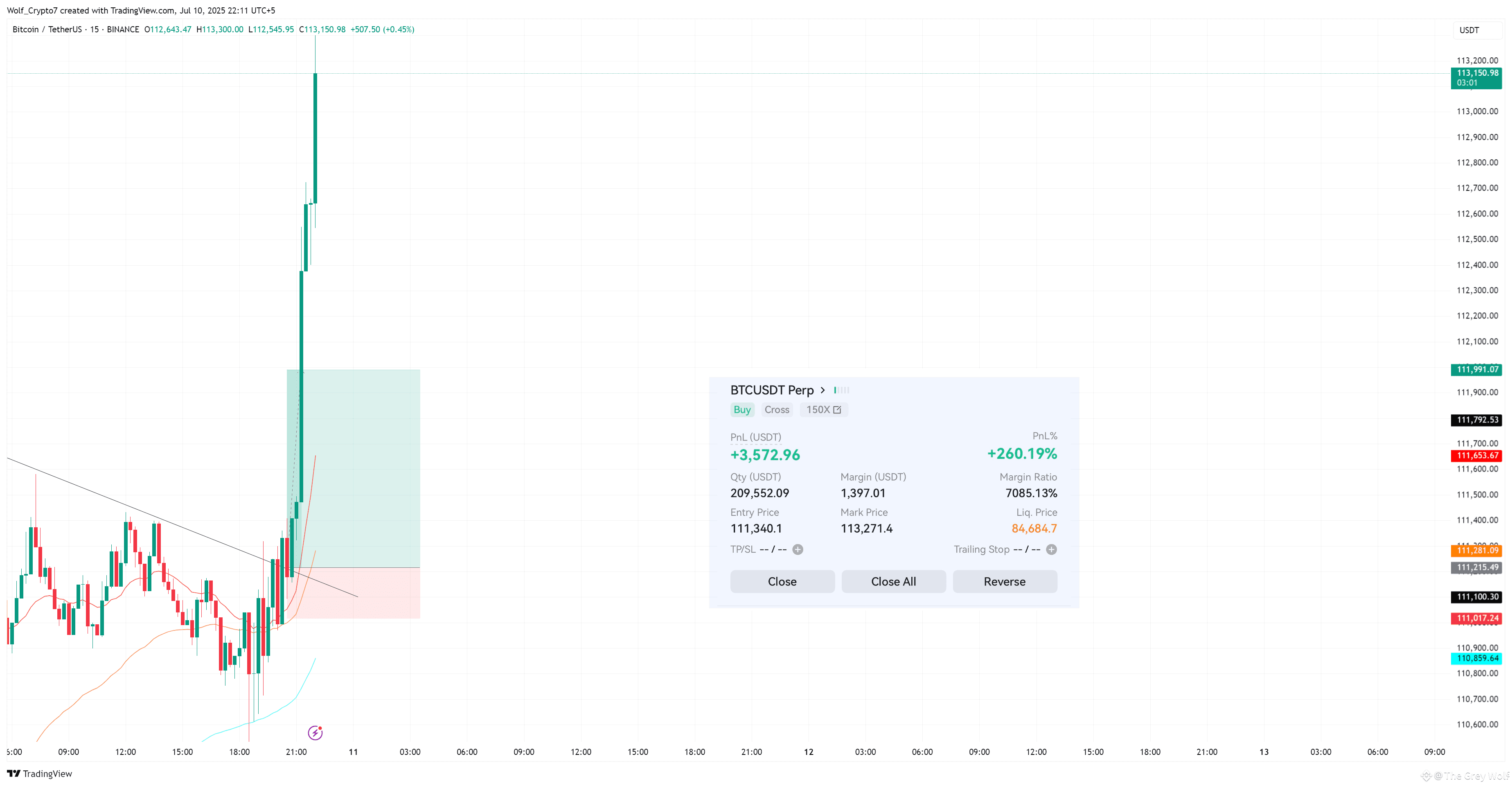This screenshot has width=1512, height=786.
Task: Click the orange price tag 111,281.09
Action: (x=1476, y=551)
